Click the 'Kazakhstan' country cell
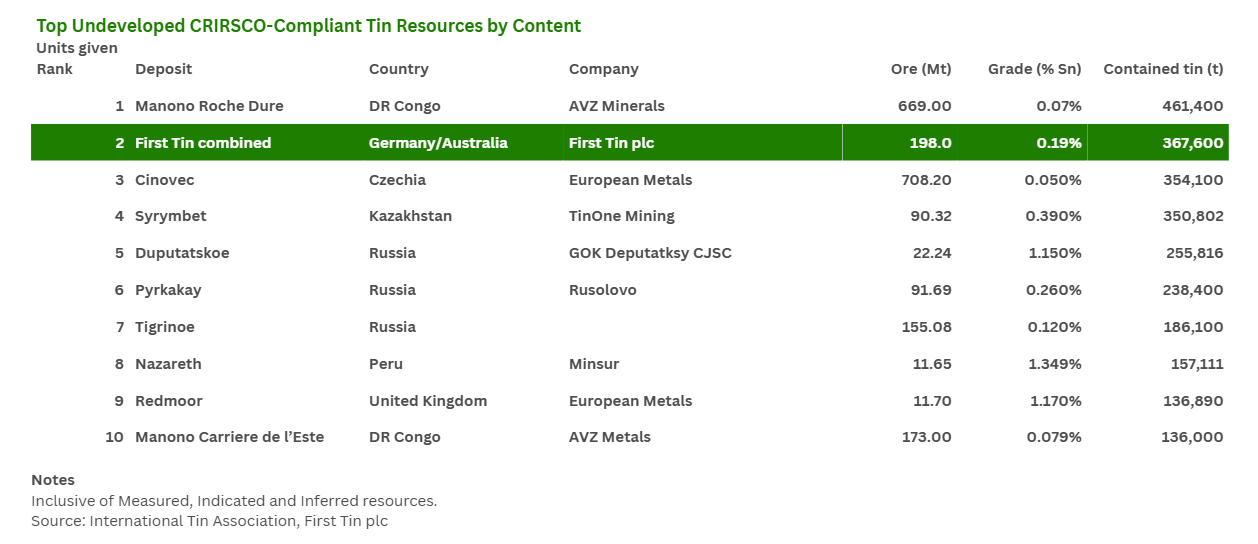 (410, 216)
